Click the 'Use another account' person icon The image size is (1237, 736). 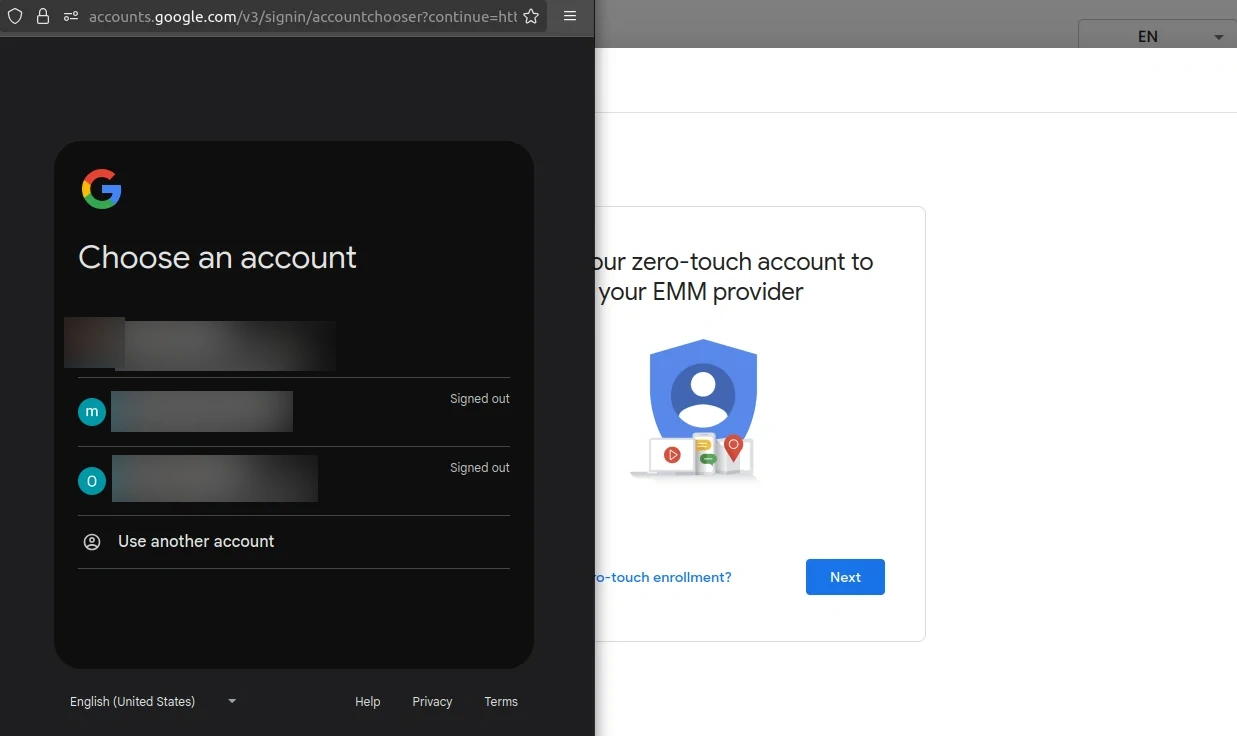92,541
